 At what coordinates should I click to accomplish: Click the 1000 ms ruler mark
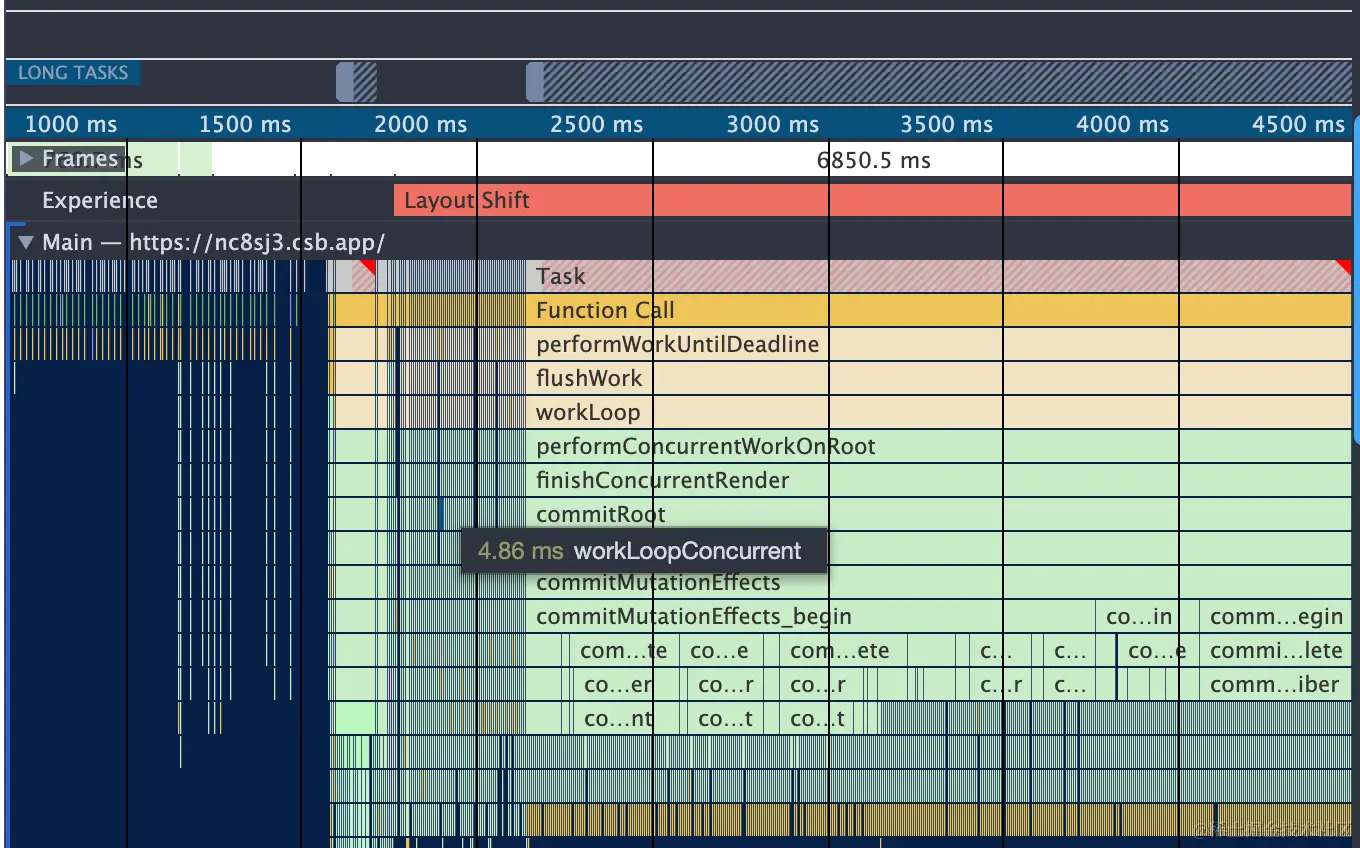click(x=71, y=124)
